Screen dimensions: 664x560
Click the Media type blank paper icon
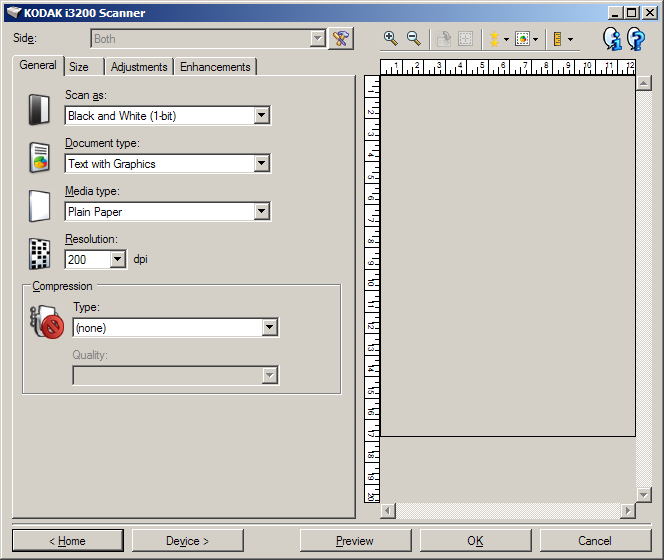point(39,206)
